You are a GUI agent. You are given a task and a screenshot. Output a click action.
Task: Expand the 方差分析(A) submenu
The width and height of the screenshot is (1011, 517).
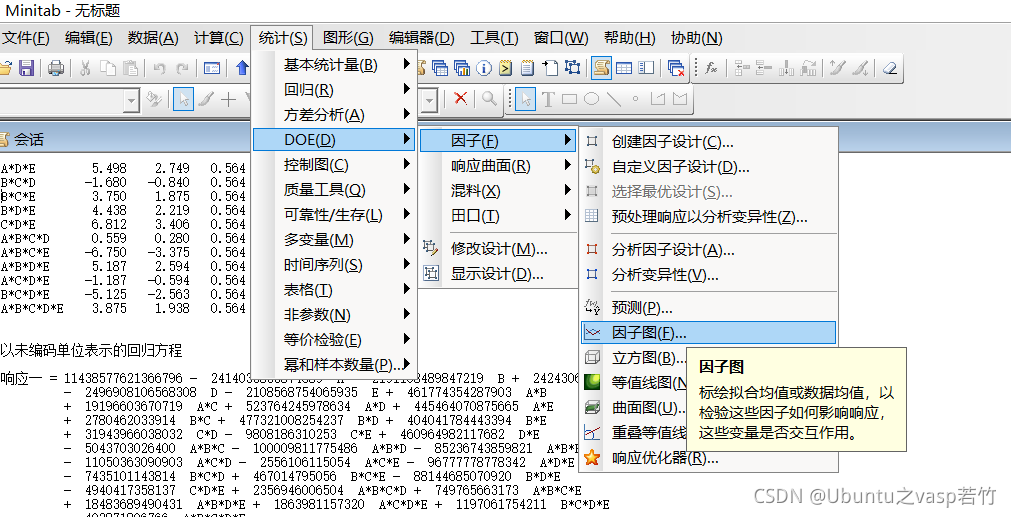(x=335, y=115)
